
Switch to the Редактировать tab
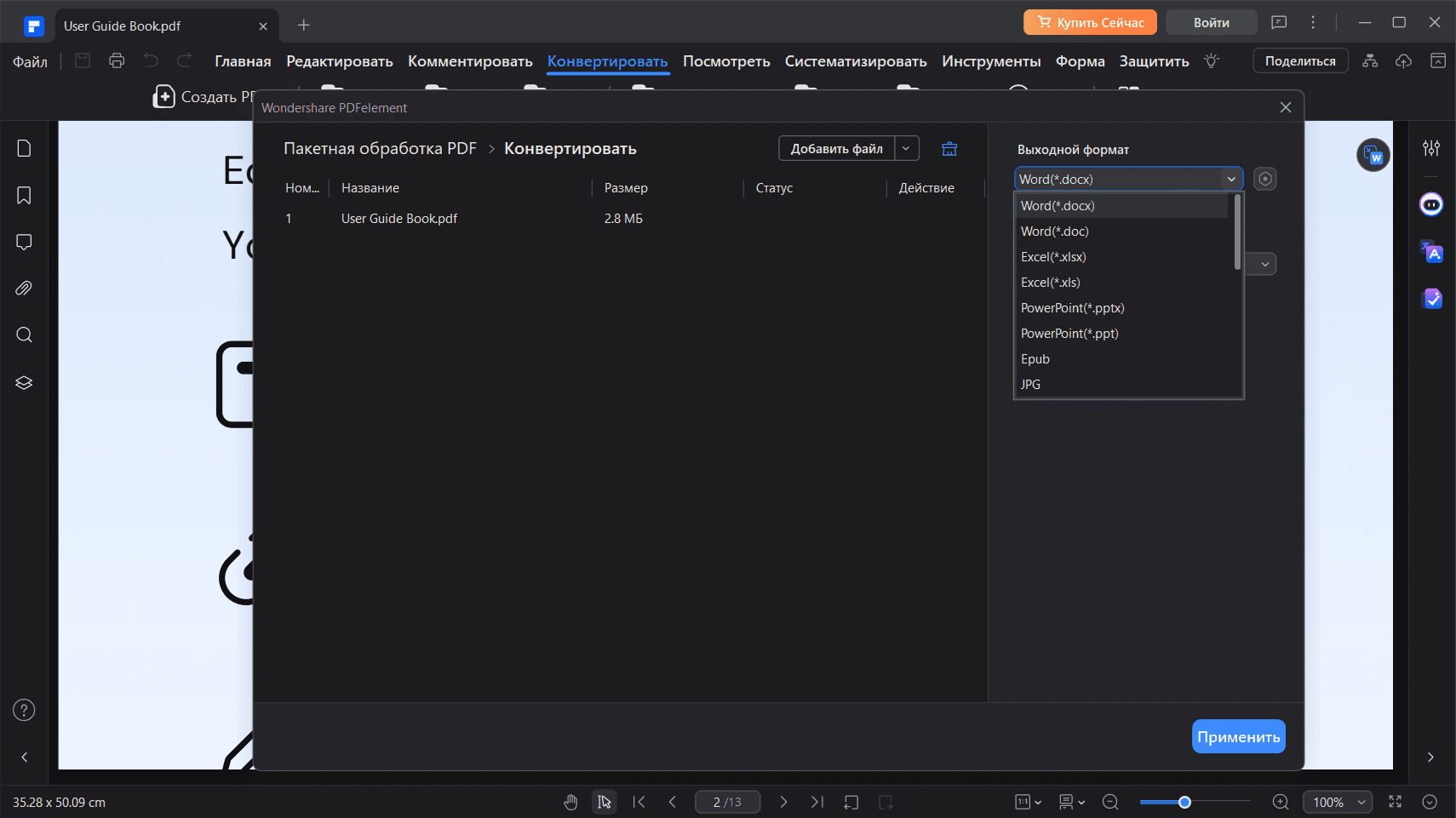point(340,61)
